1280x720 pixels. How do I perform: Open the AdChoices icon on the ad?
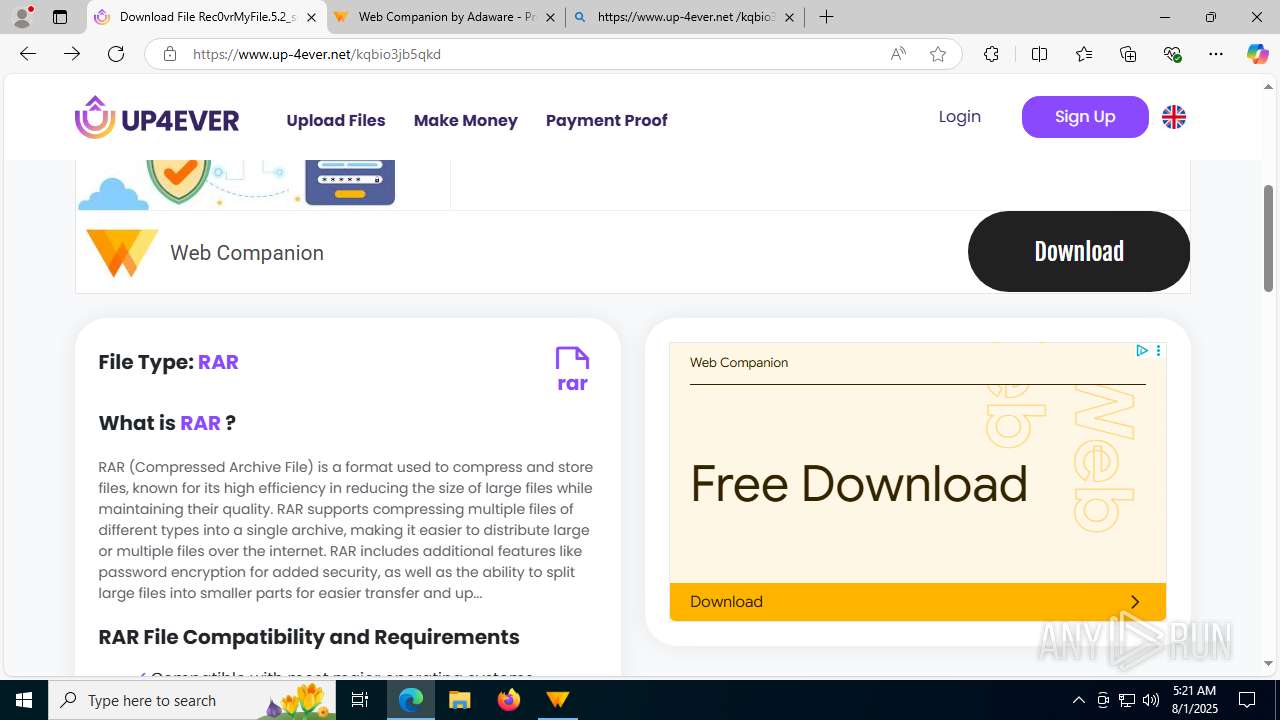point(1141,351)
